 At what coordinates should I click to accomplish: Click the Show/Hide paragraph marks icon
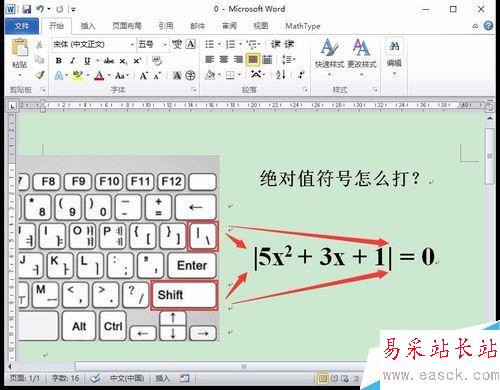pyautogui.click(x=301, y=75)
